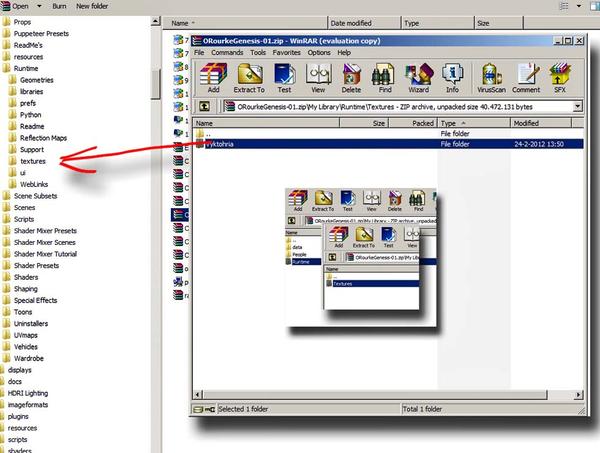Click the Geometries folder icon

[x=13, y=80]
